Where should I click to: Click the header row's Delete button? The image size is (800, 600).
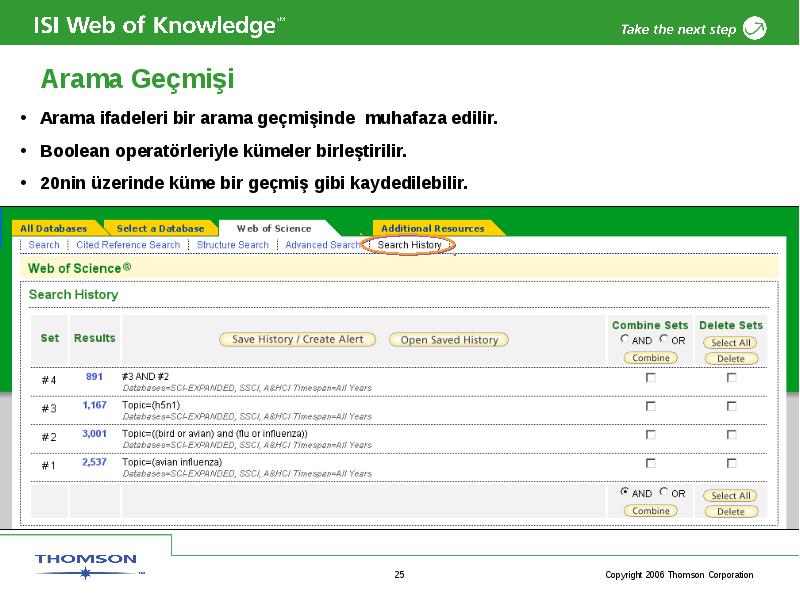731,359
